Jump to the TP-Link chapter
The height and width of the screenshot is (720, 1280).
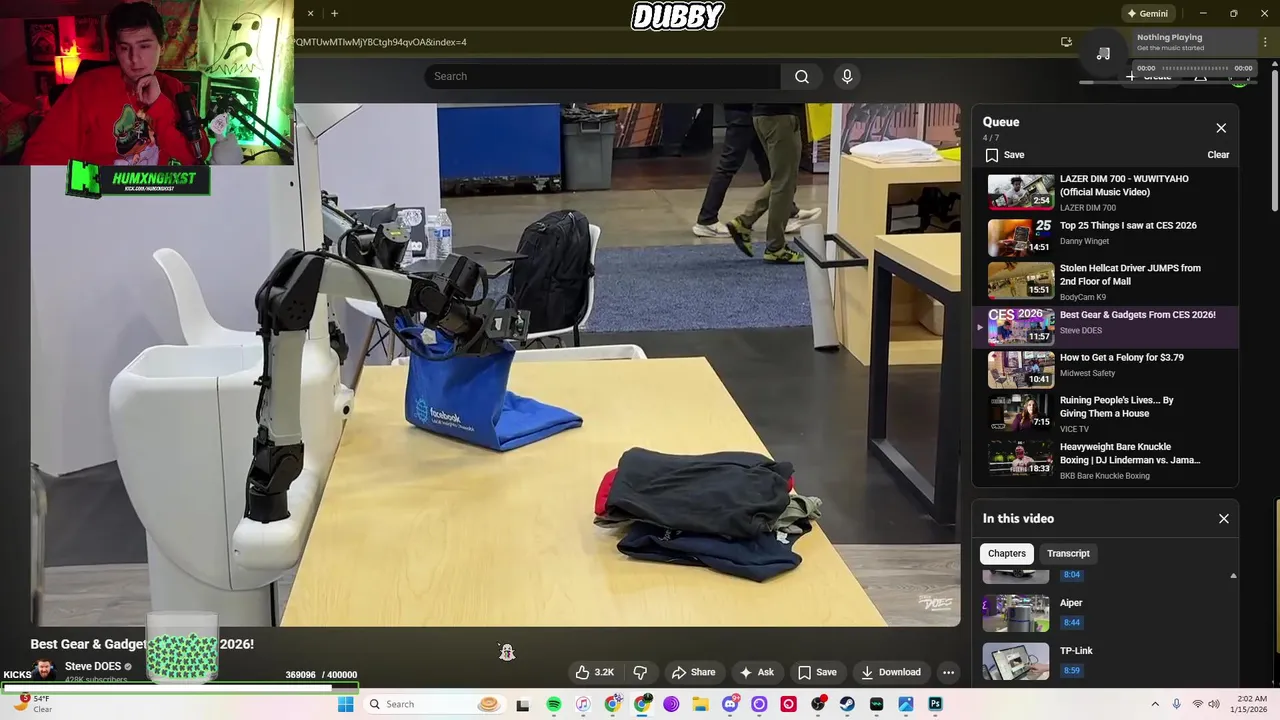1105,659
